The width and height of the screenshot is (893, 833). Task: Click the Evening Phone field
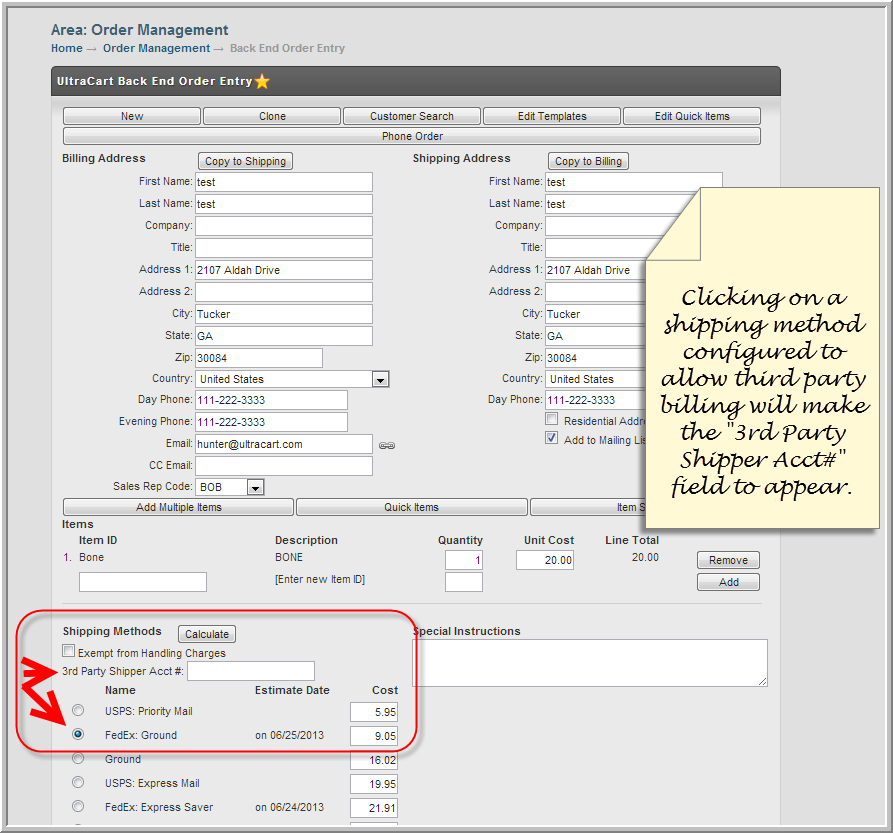click(271, 422)
